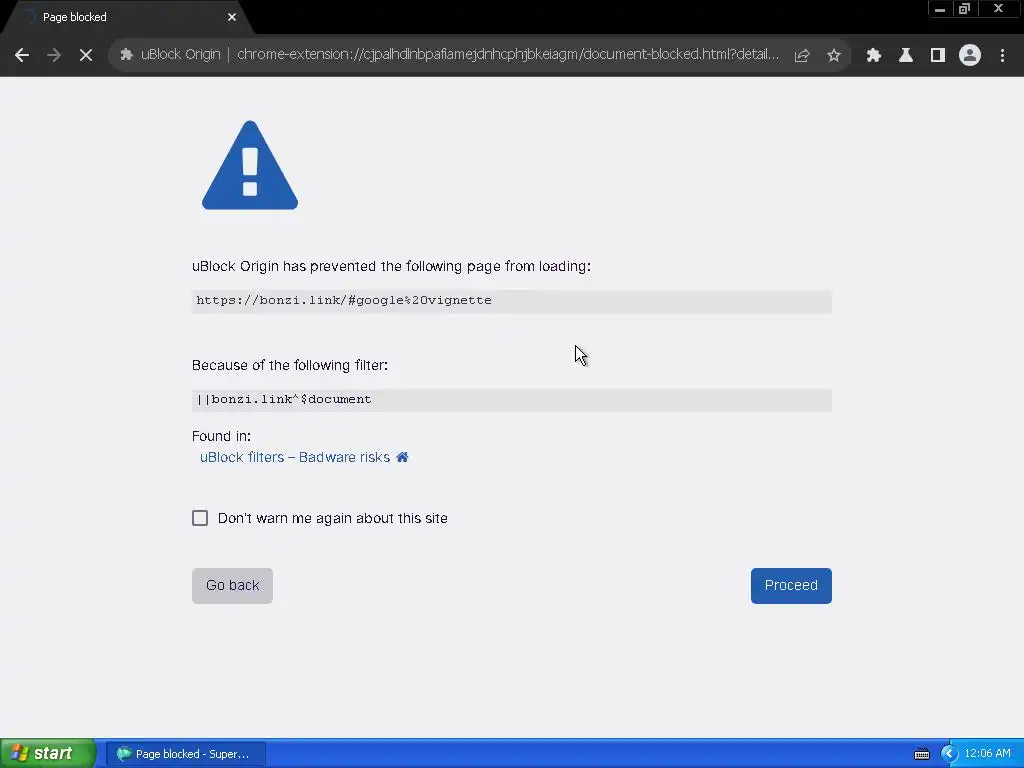This screenshot has width=1024, height=768.
Task: Select the blocked URL bonzi.link text
Action: click(344, 300)
